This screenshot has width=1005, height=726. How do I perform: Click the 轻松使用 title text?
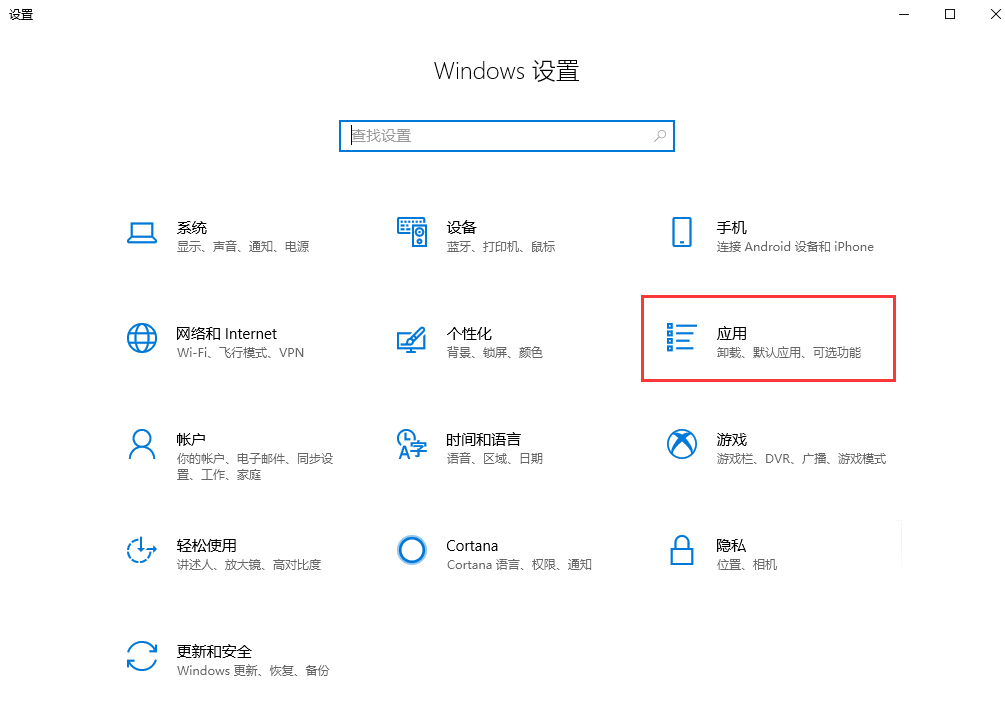point(206,545)
